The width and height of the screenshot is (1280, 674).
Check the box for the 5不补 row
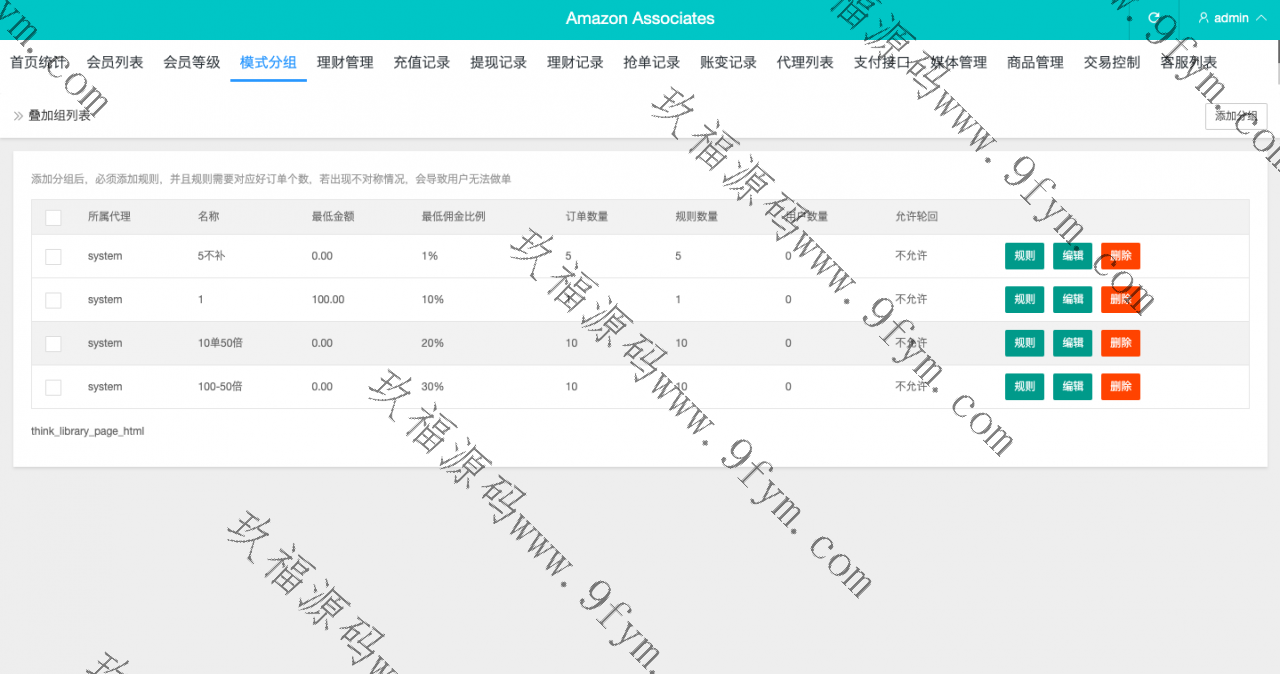click(53, 256)
